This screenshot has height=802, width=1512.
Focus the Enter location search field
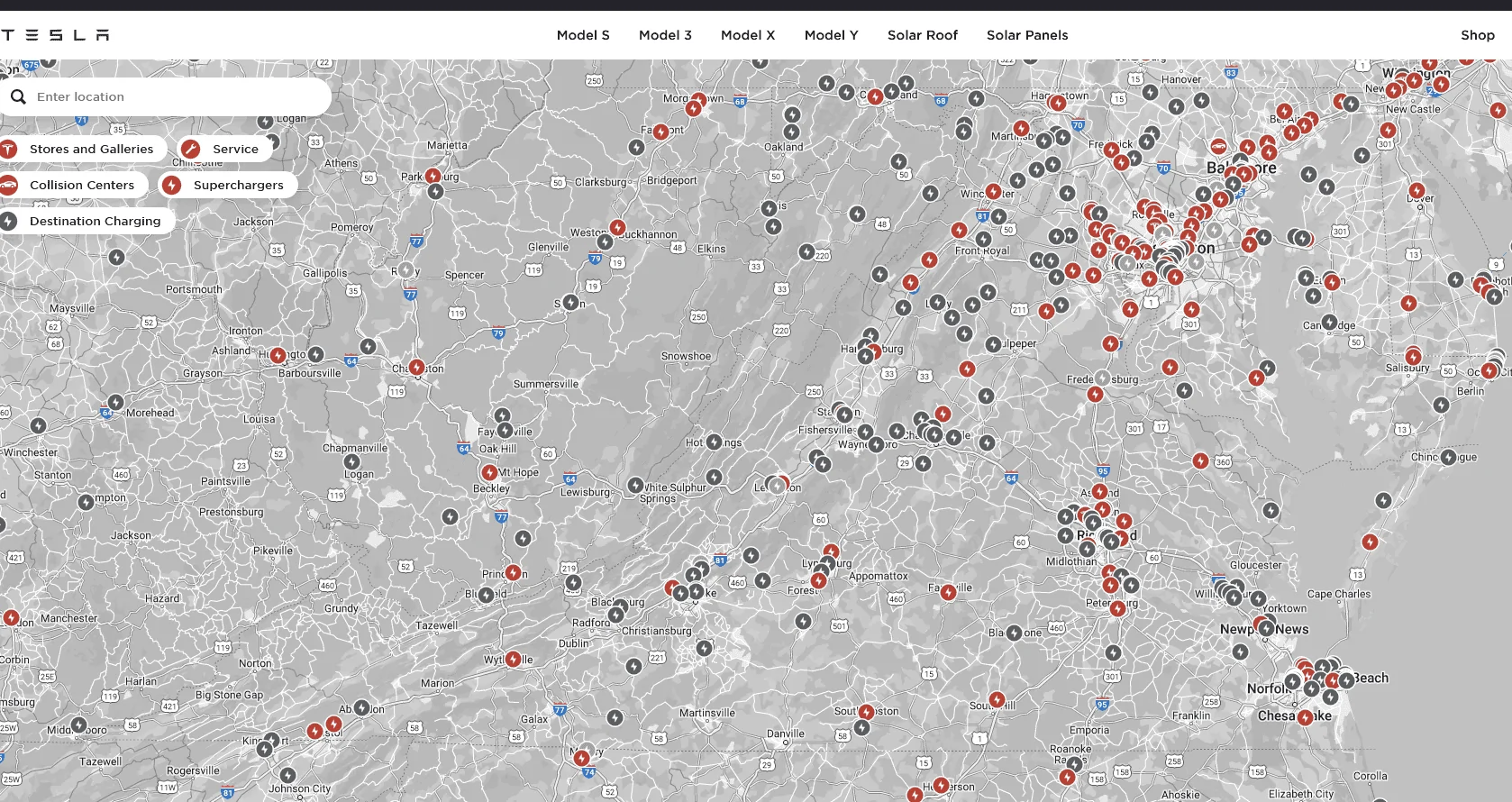coord(166,96)
